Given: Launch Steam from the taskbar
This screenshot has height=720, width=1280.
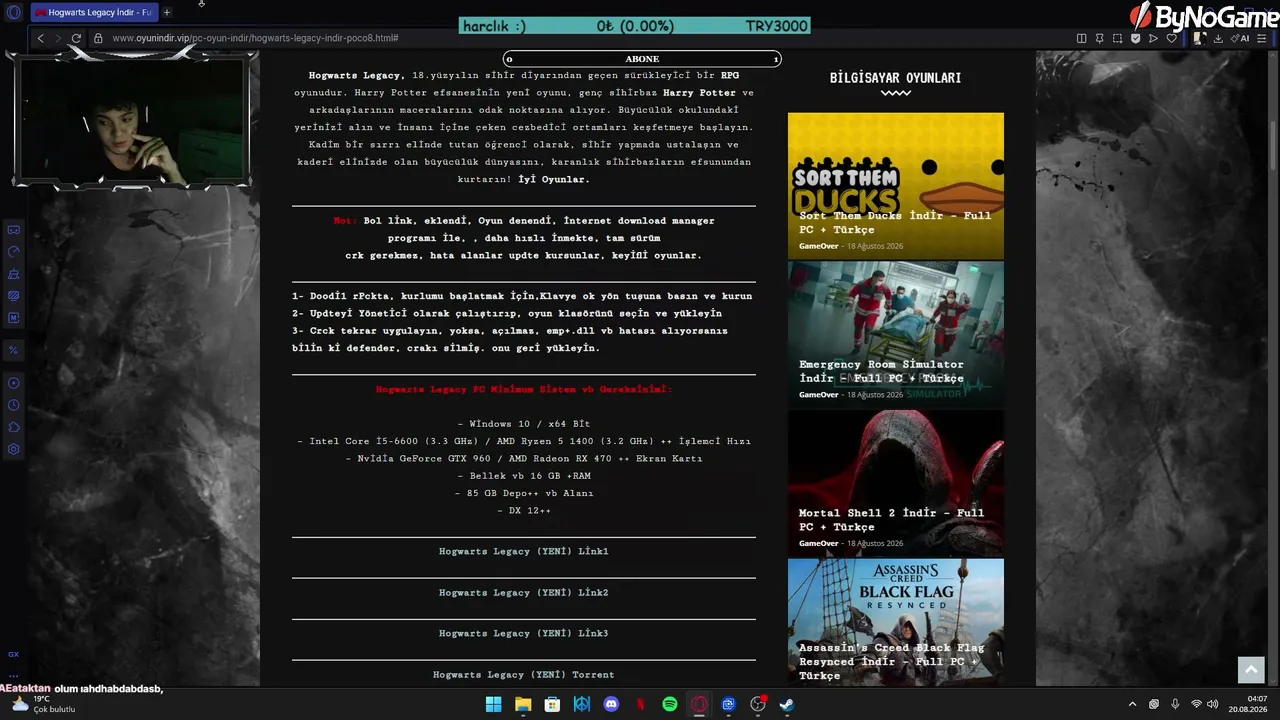Looking at the screenshot, I should (787, 704).
